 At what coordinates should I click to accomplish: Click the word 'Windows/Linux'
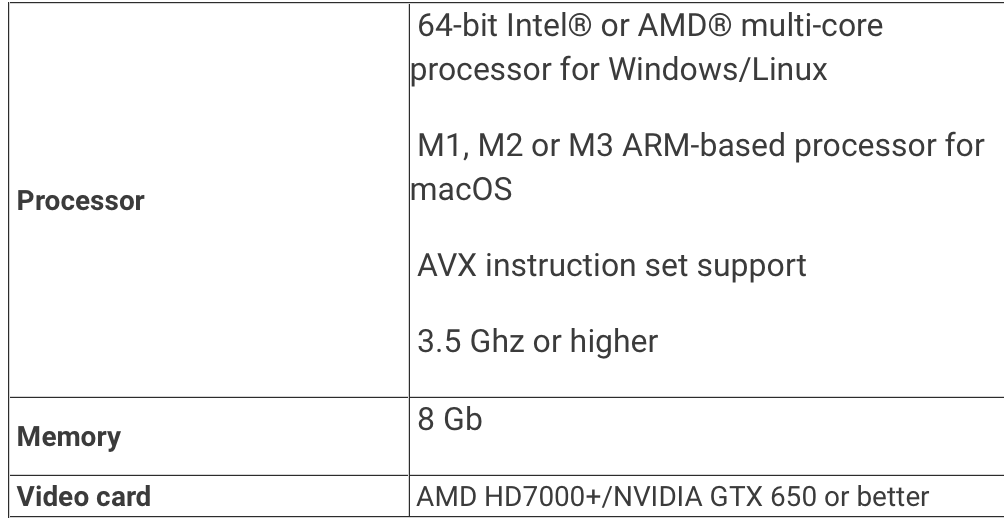click(717, 69)
